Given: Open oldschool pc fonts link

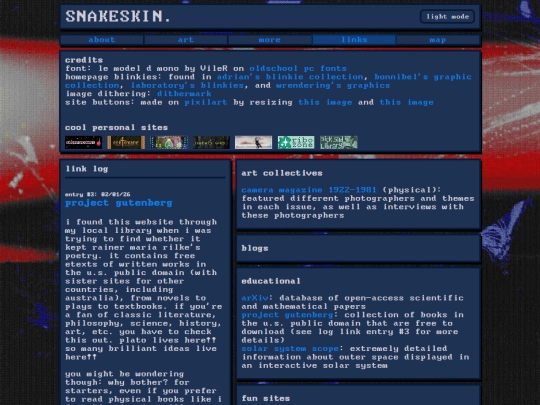Looking at the screenshot, I should coord(298,68).
